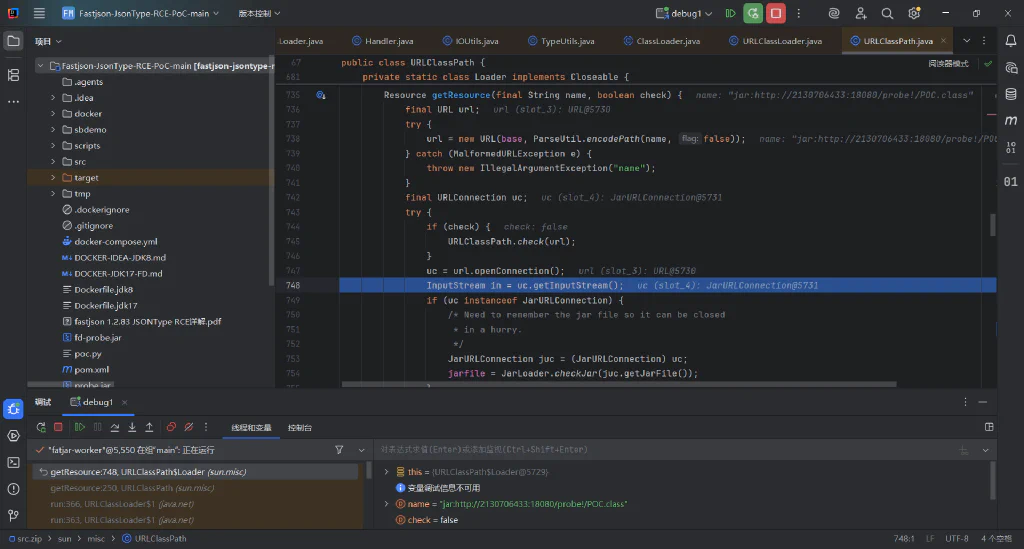The width and height of the screenshot is (1024, 549).
Task: Expand the target folder in project tree
Action: click(53, 178)
